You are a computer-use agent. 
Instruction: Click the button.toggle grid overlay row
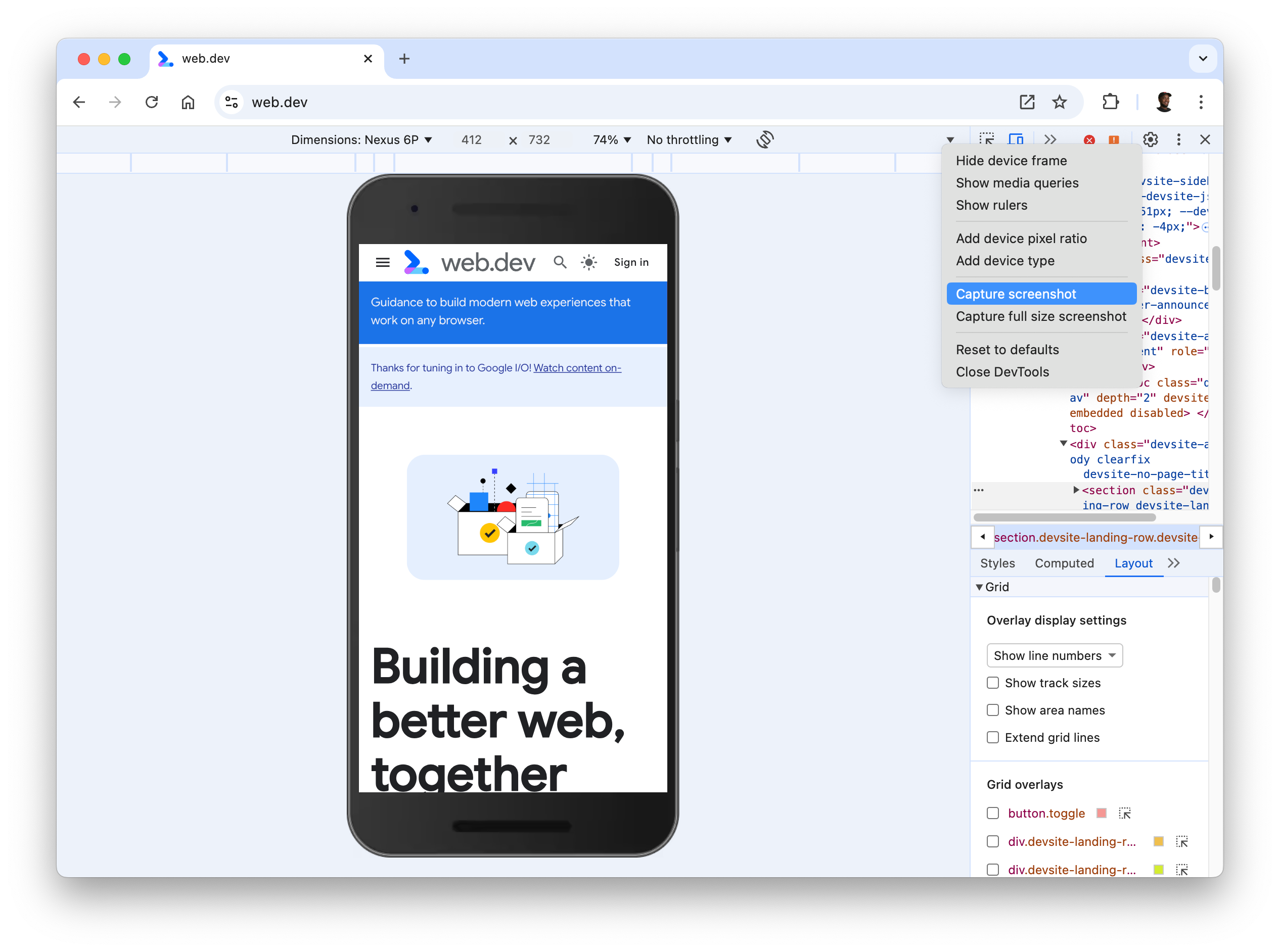[x=994, y=813]
